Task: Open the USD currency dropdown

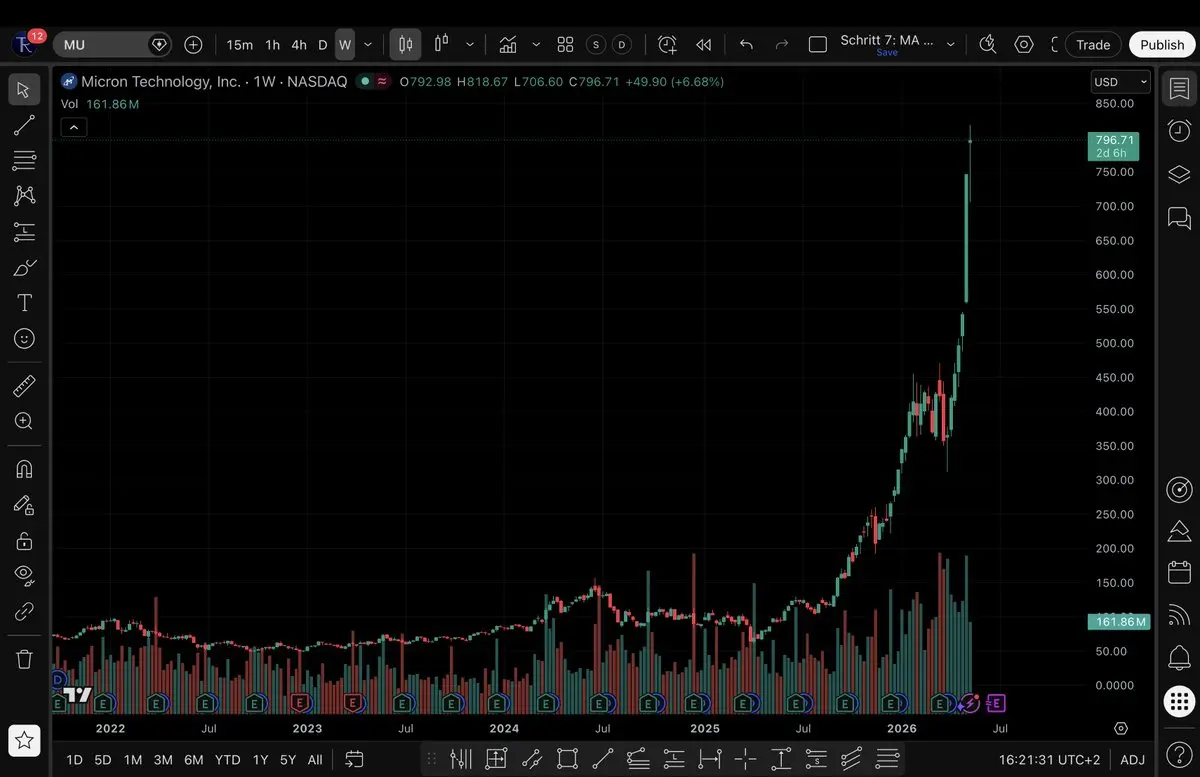Action: point(1120,82)
